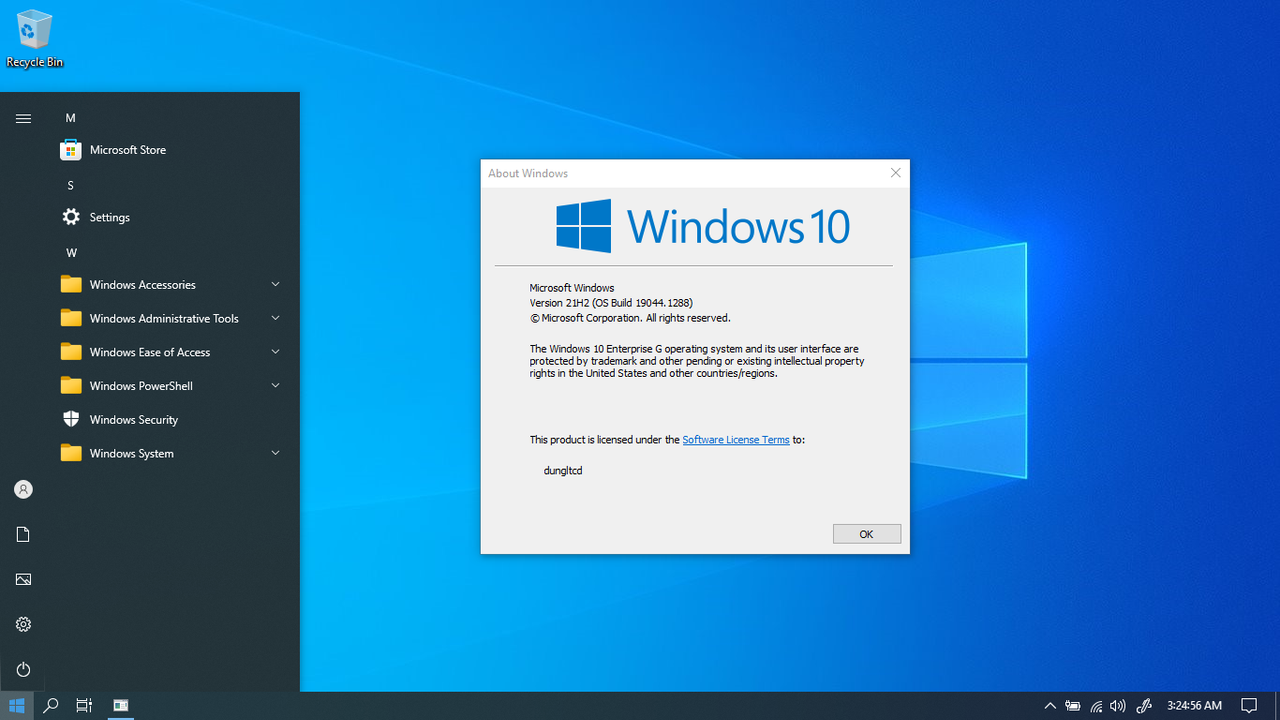Image resolution: width=1280 pixels, height=720 pixels.
Task: Jump to letter W section header
Action: (x=71, y=252)
